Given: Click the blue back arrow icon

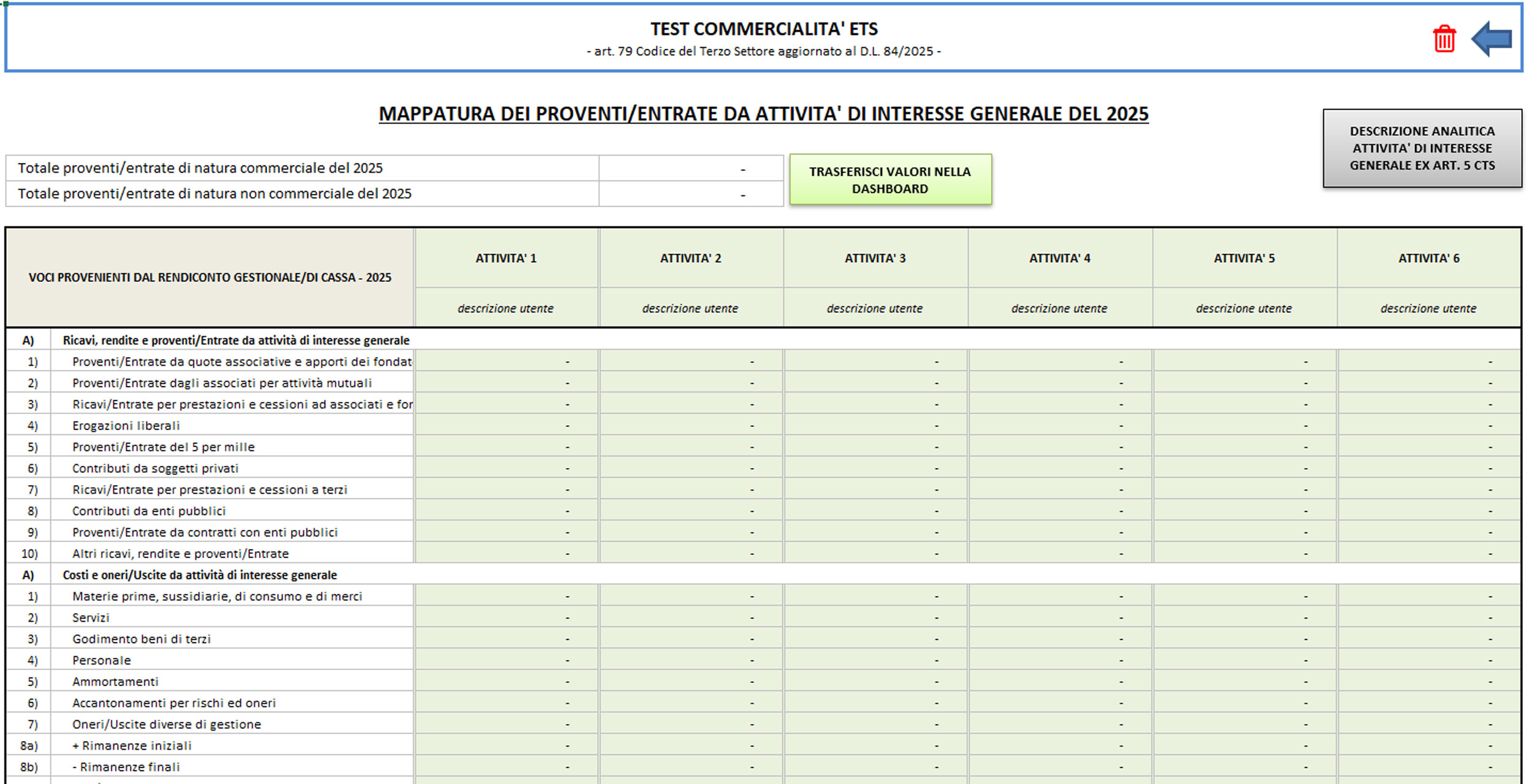Looking at the screenshot, I should [x=1492, y=39].
